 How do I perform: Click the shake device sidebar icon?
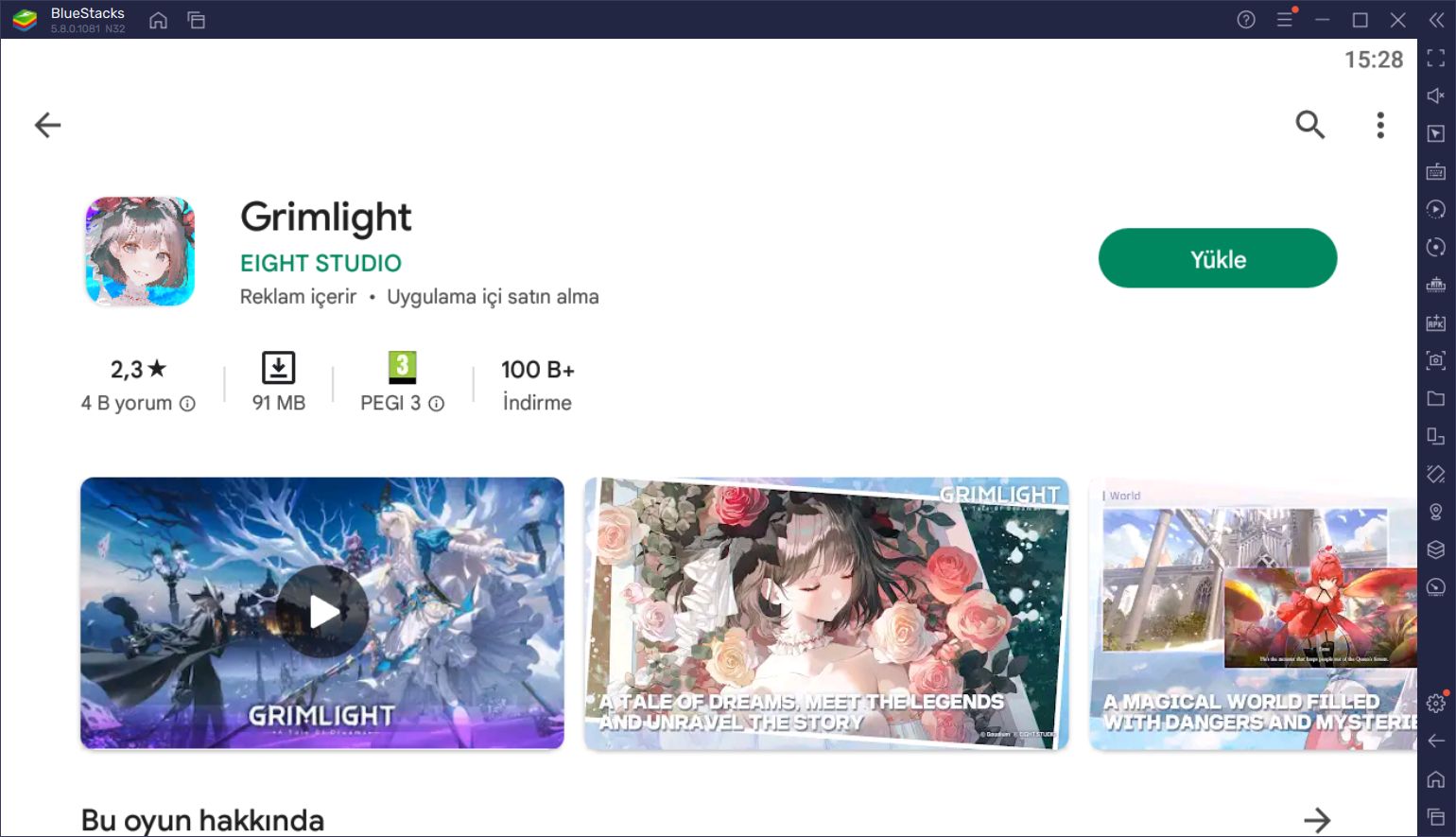coord(1435,474)
